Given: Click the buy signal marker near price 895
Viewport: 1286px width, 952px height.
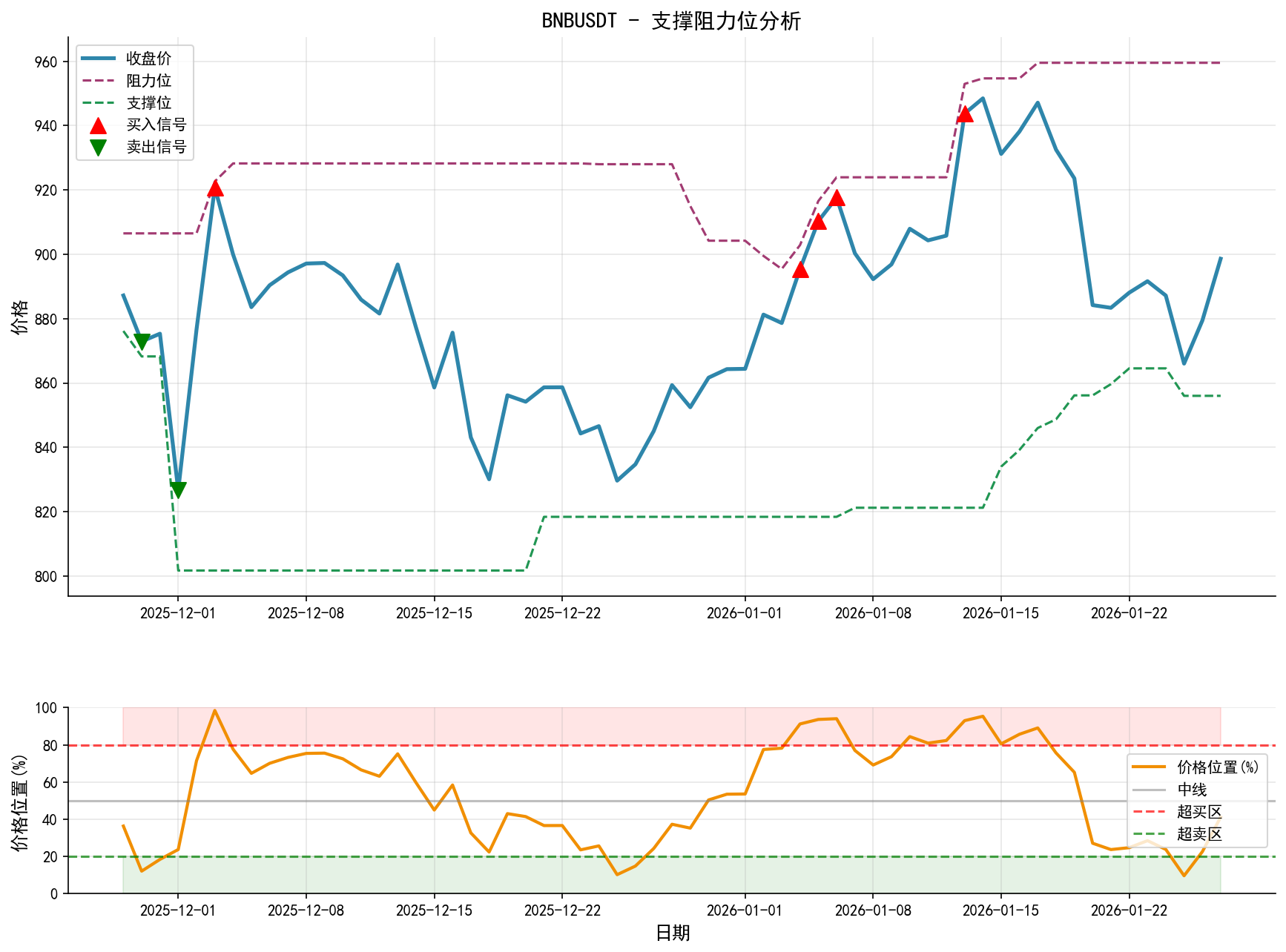Looking at the screenshot, I should 800,270.
